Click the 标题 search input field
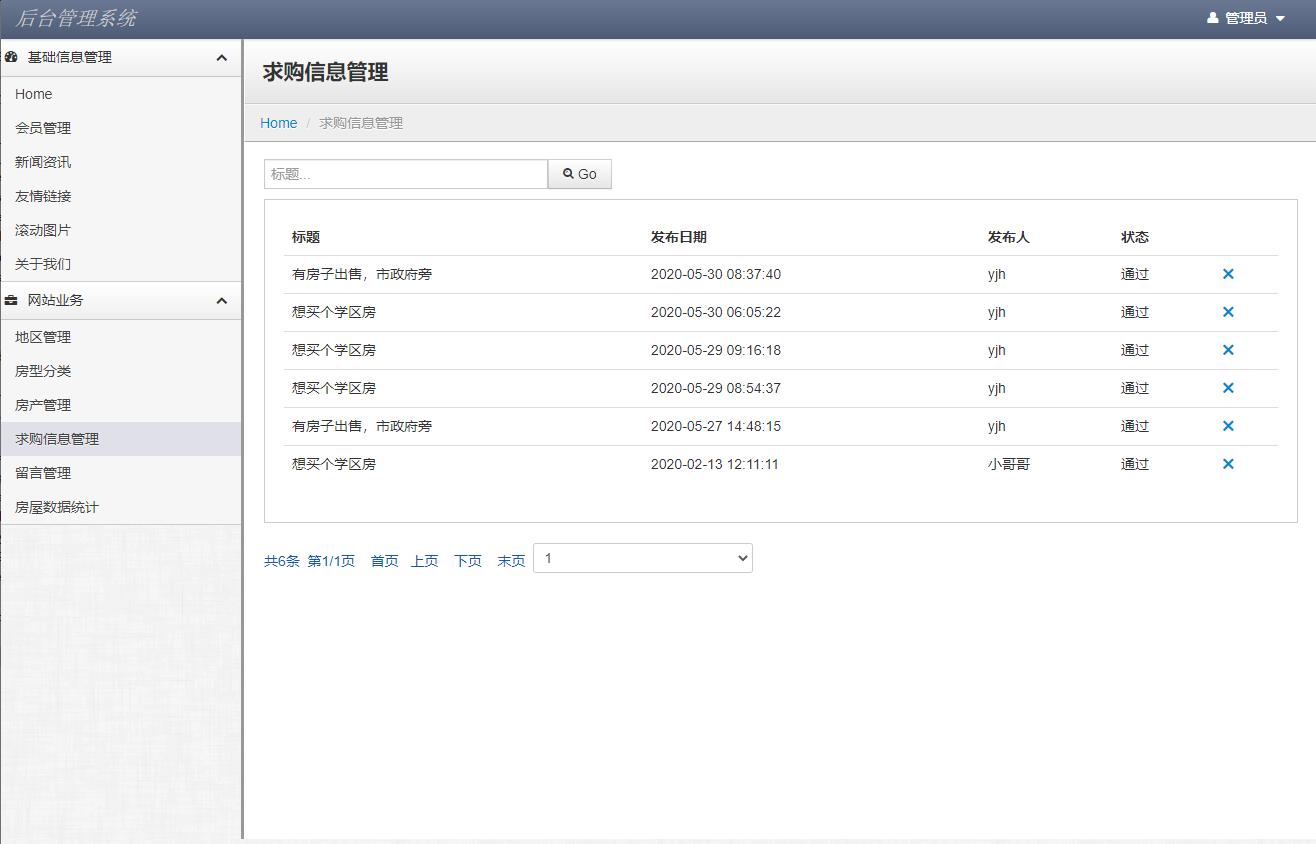1316x844 pixels. pos(404,173)
